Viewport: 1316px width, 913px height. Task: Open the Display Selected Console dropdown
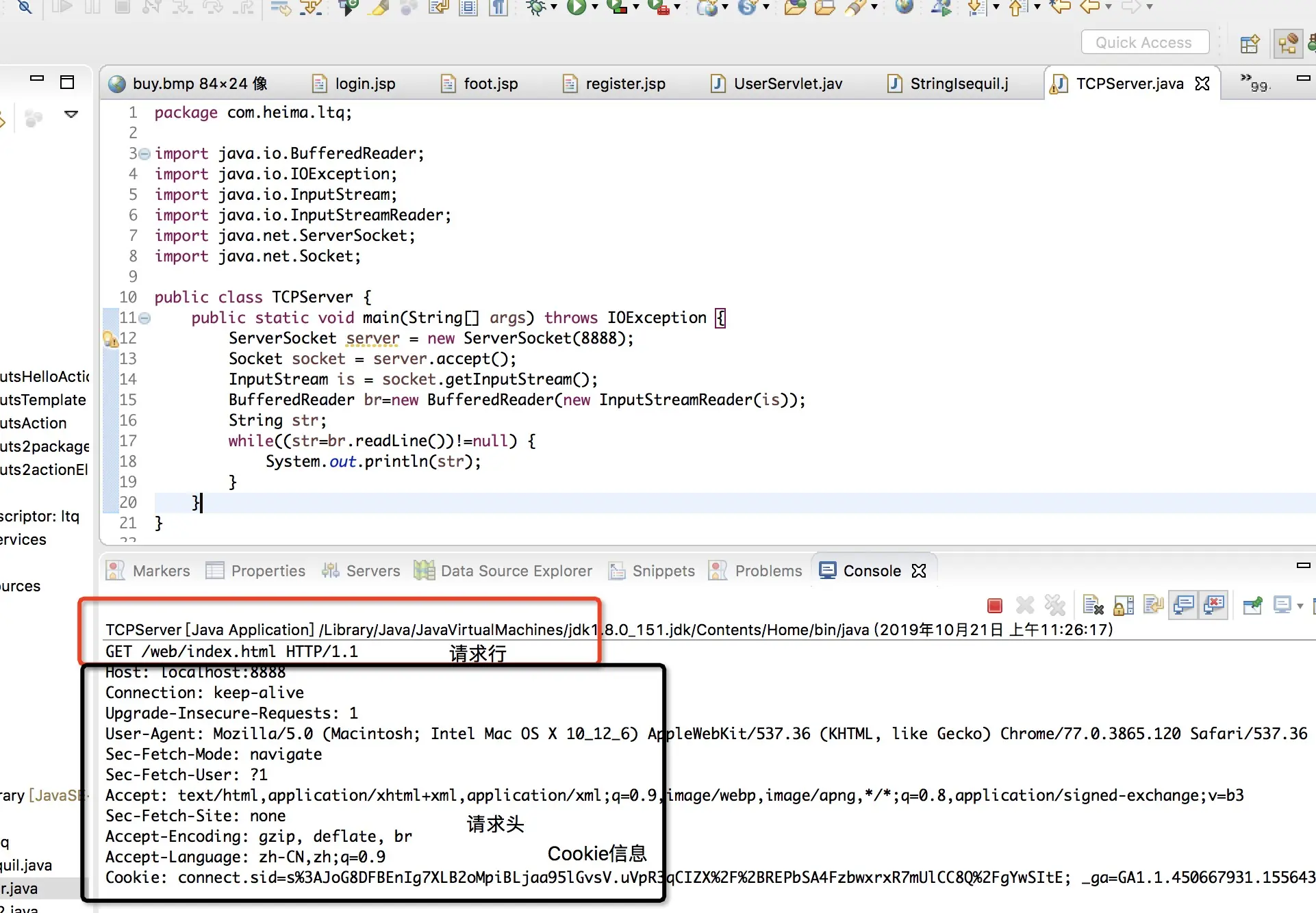click(x=1300, y=605)
